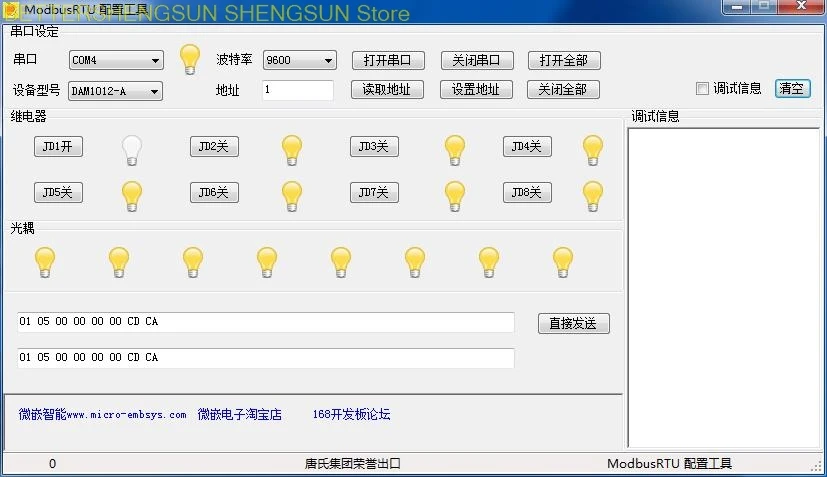The width and height of the screenshot is (827, 477).
Task: Click the first 光耦 bulb indicator
Action: pyautogui.click(x=45, y=262)
